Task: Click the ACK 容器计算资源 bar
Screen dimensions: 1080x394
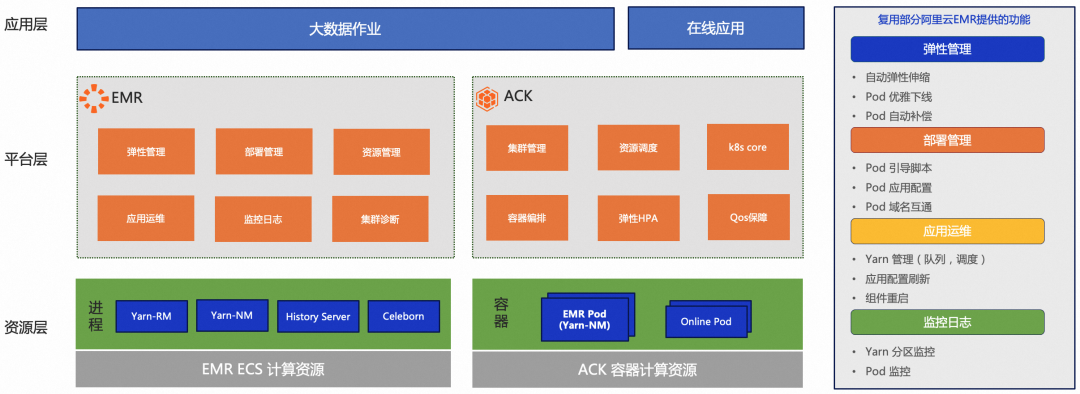Action: pyautogui.click(x=637, y=369)
